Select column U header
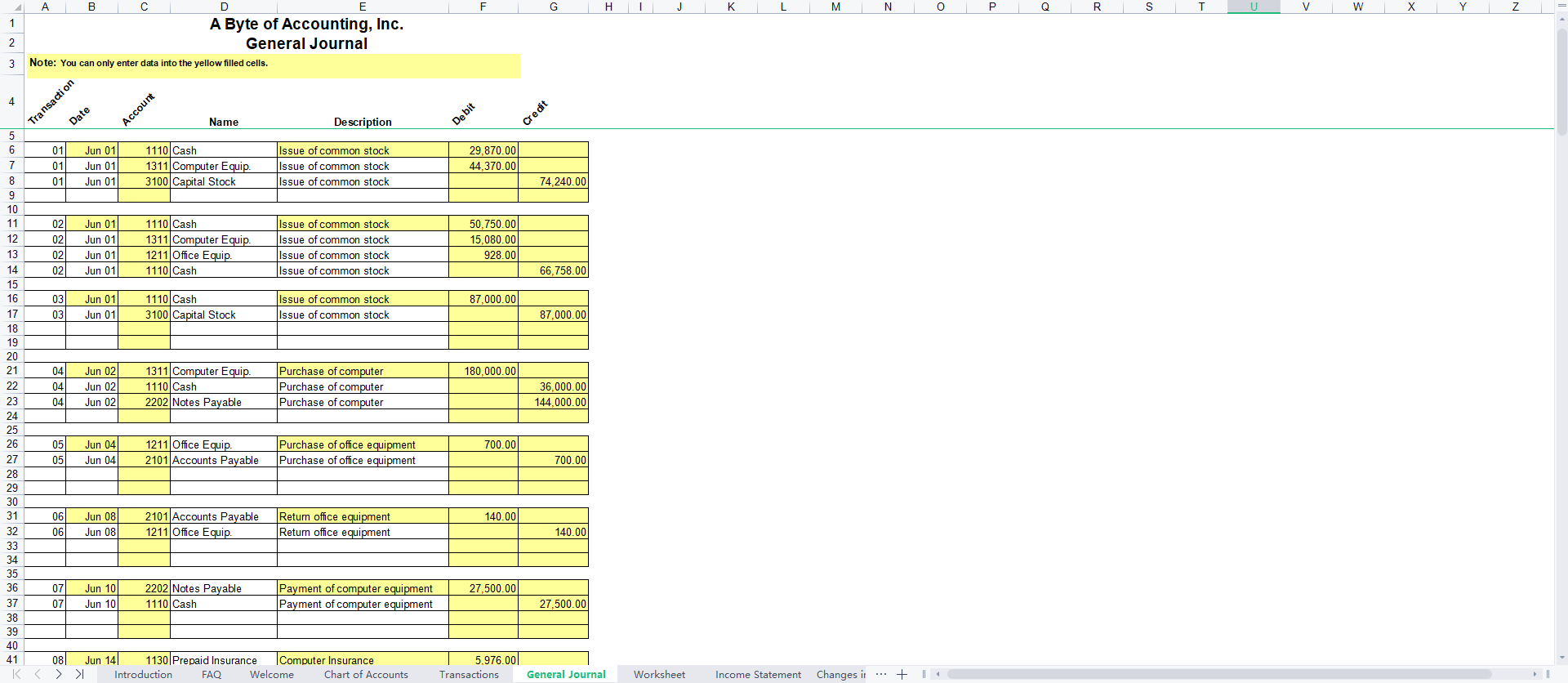The height and width of the screenshot is (683, 1568). click(1254, 7)
